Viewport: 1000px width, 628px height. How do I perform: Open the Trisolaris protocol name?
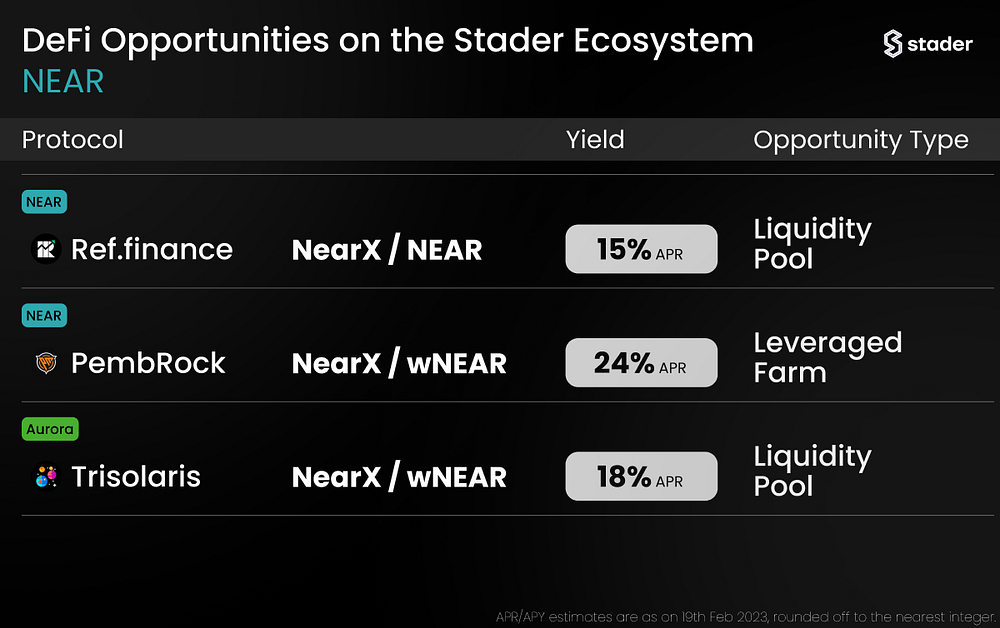tap(136, 476)
